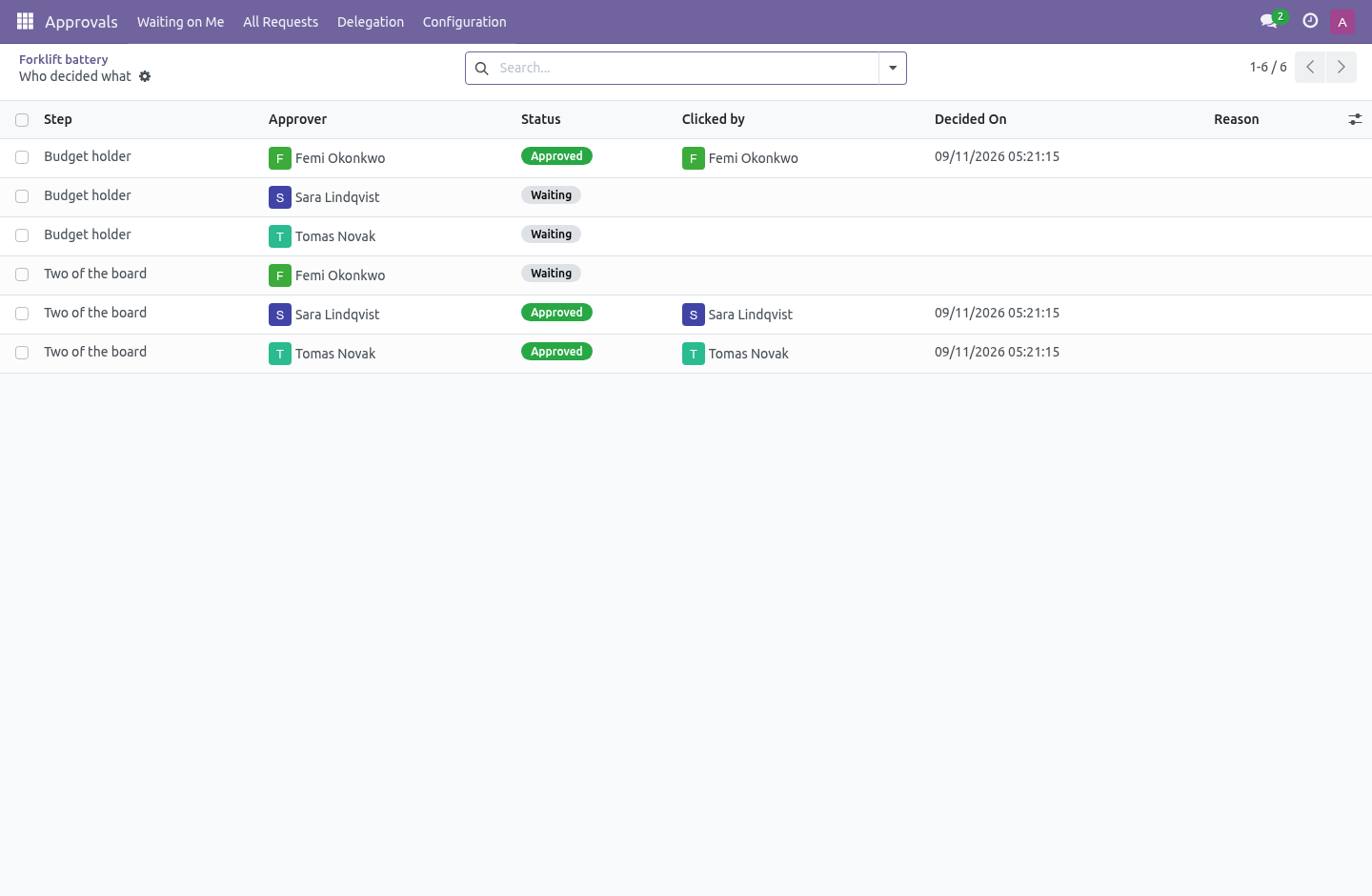Click Sara Lindqvist Clicked by avatar
This screenshot has height=896, width=1372.
694,315
